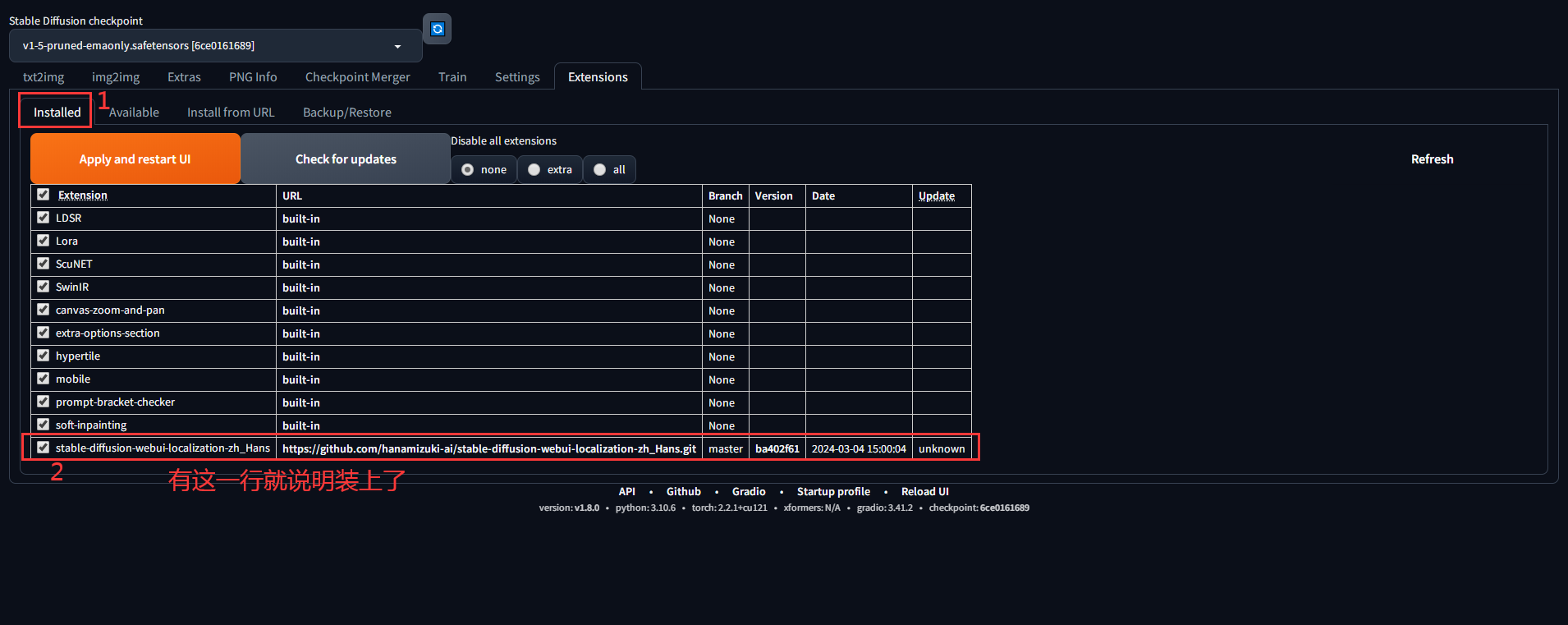
Task: Open the API footer link
Action: pyautogui.click(x=627, y=491)
